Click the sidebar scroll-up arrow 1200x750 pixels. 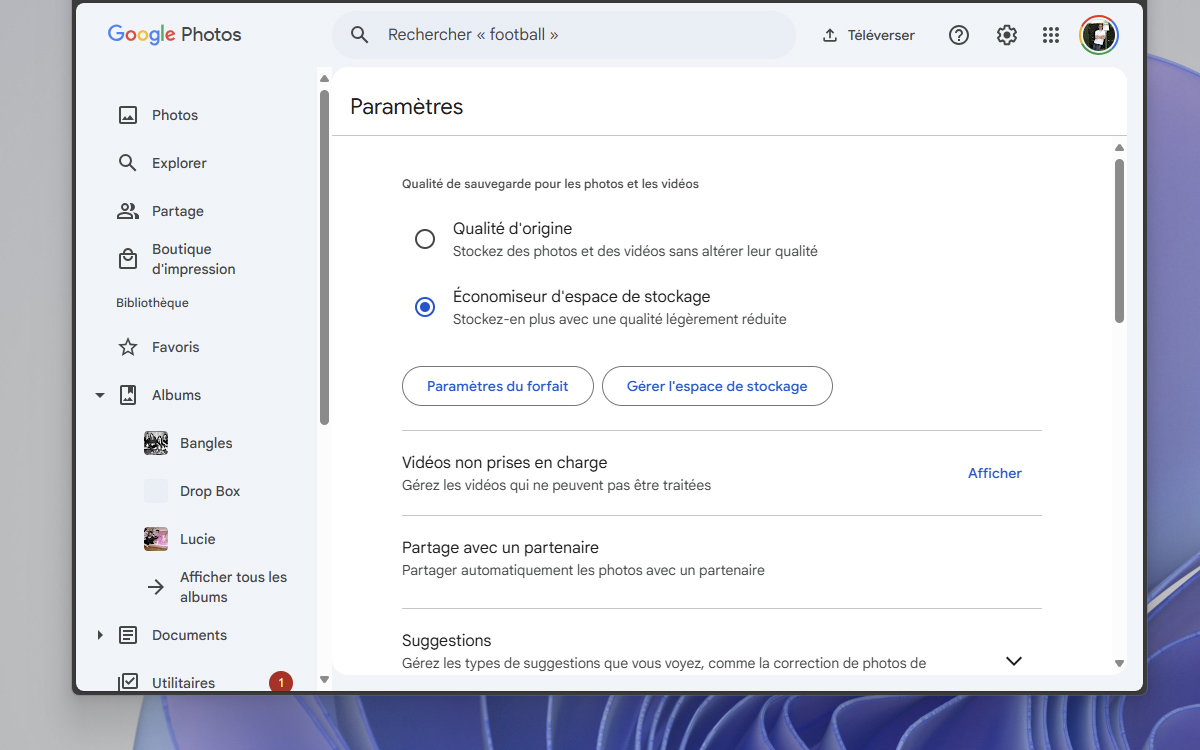tap(324, 77)
